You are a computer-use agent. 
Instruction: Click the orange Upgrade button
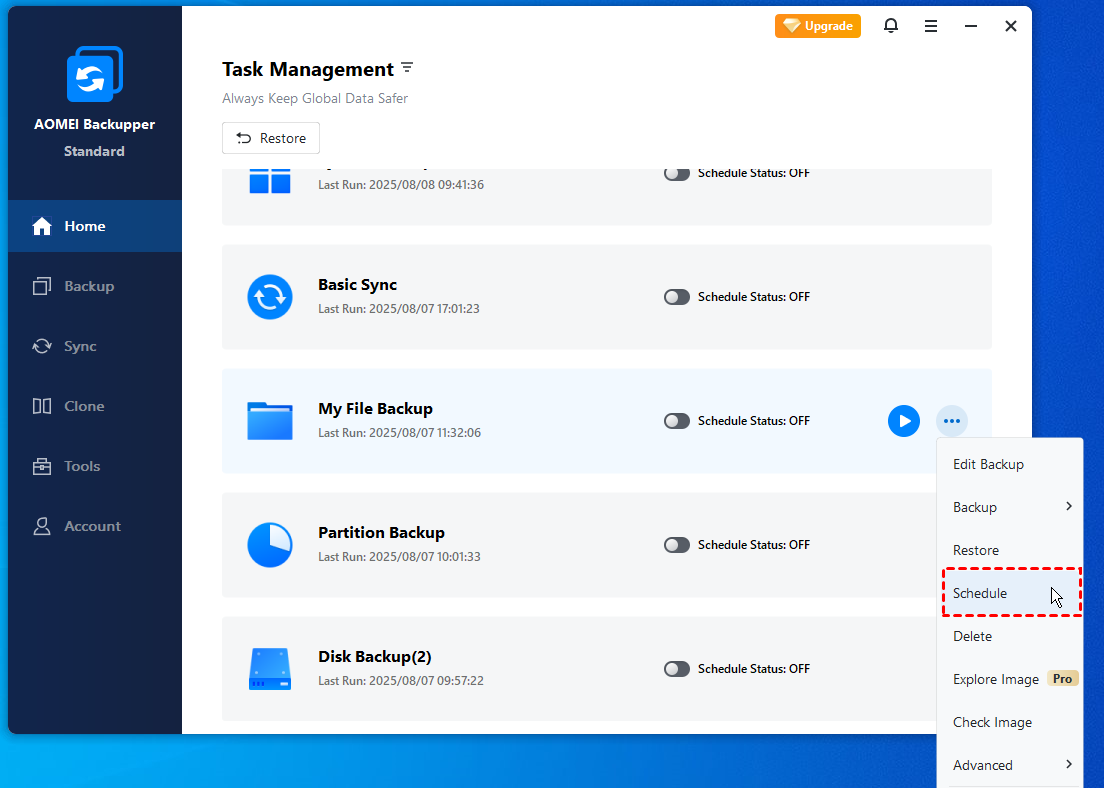pyautogui.click(x=818, y=26)
